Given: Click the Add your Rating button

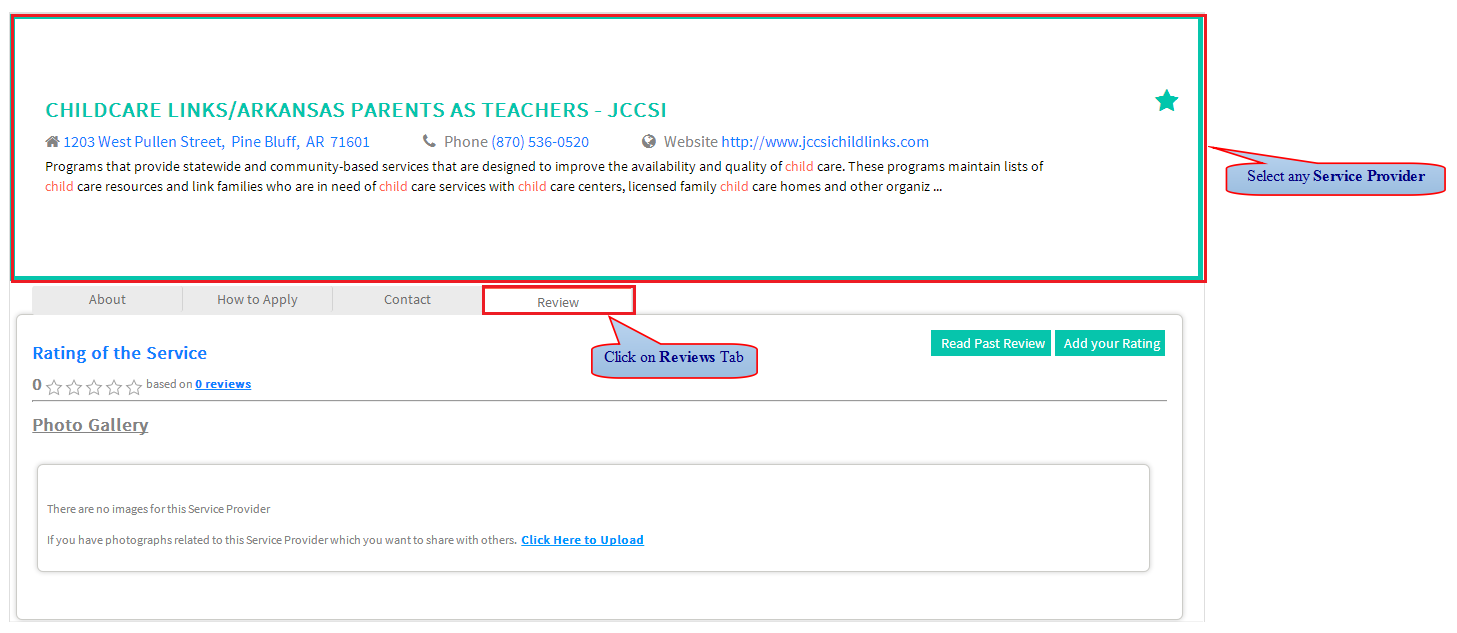Looking at the screenshot, I should (1110, 343).
